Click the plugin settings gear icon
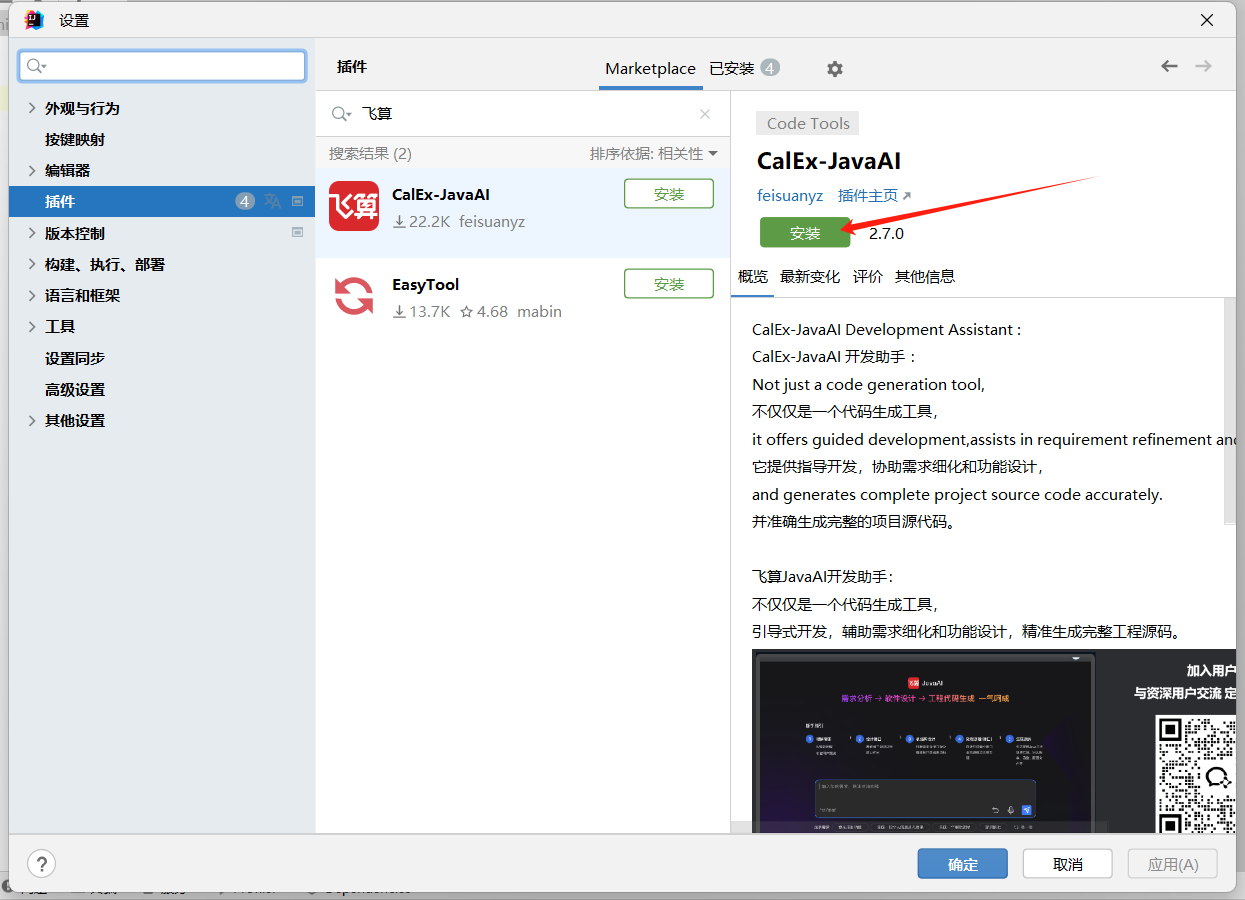Viewport: 1245px width, 900px height. click(x=835, y=69)
